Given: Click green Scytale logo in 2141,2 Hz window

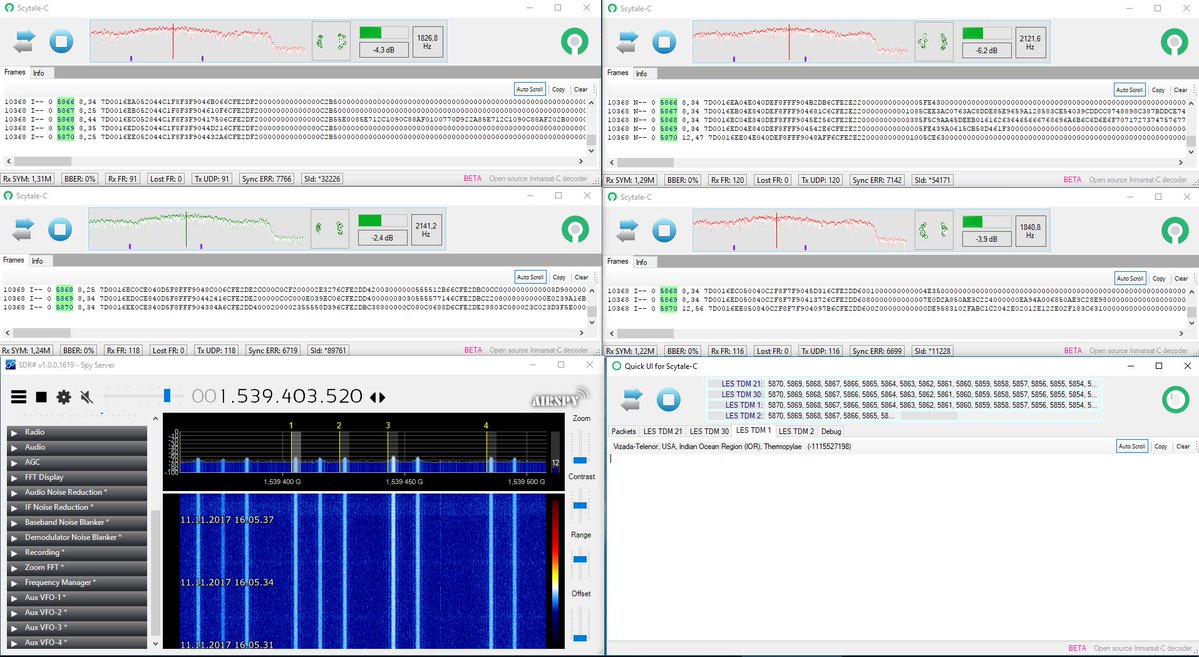Looking at the screenshot, I should point(574,229).
